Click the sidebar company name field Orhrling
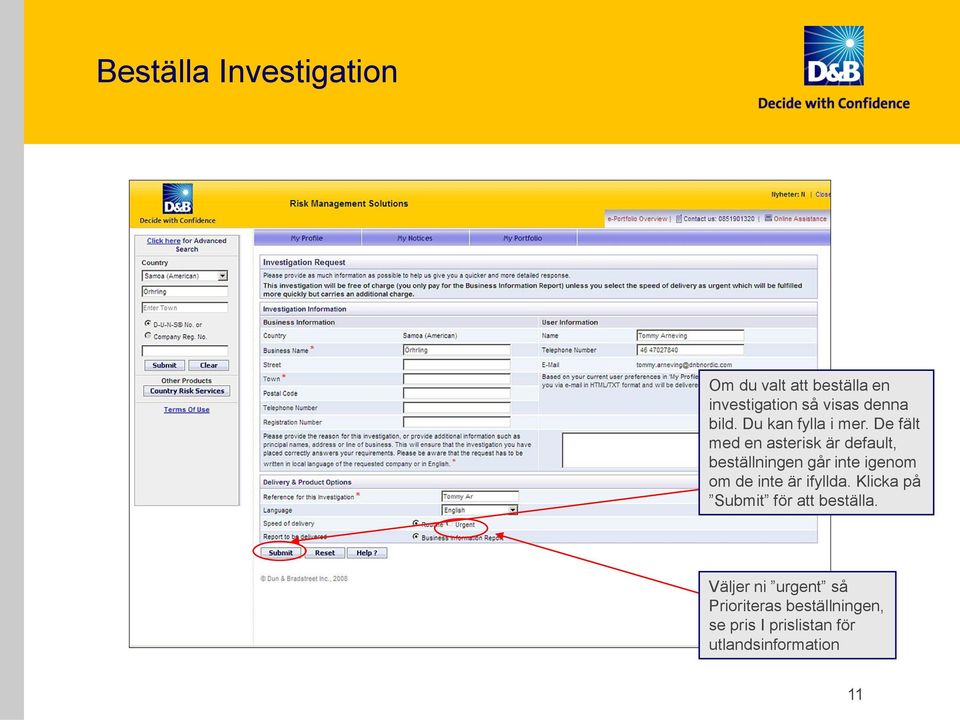This screenshot has width=960, height=720. [184, 291]
